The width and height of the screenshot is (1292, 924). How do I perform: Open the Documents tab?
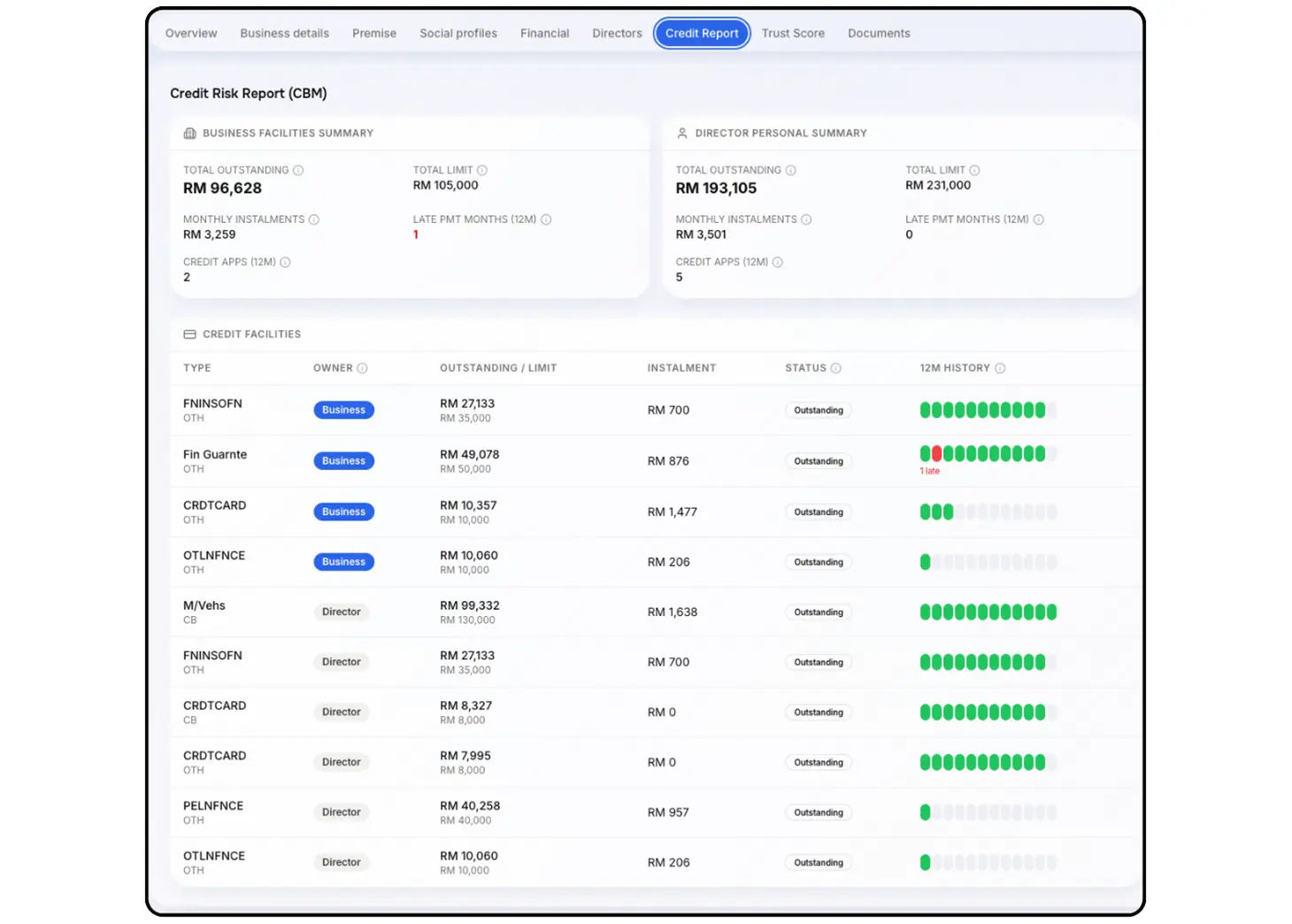[x=879, y=34]
